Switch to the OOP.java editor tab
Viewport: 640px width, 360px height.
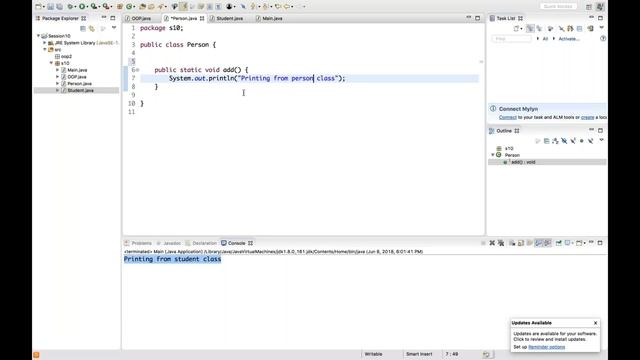(141, 18)
